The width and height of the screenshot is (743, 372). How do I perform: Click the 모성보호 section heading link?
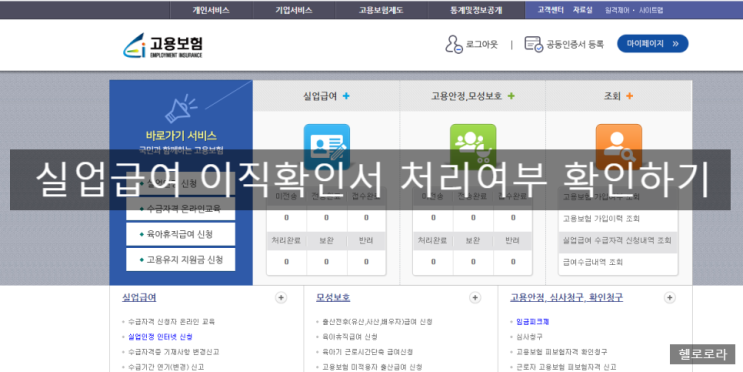333,298
